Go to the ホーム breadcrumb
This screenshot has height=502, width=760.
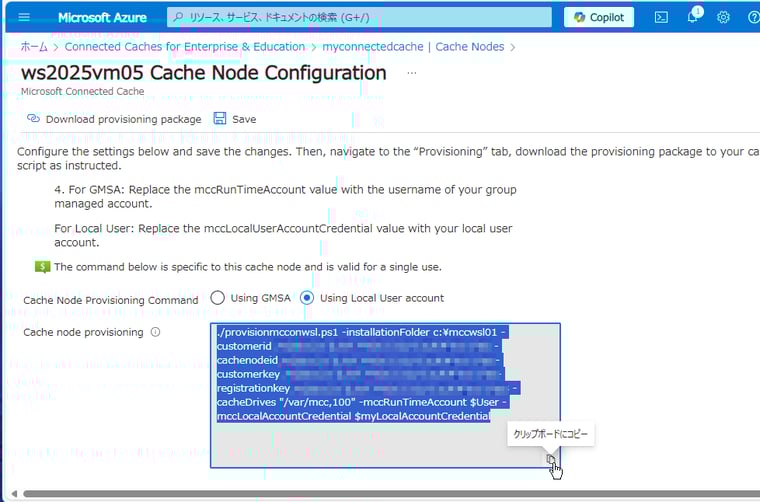[x=34, y=47]
